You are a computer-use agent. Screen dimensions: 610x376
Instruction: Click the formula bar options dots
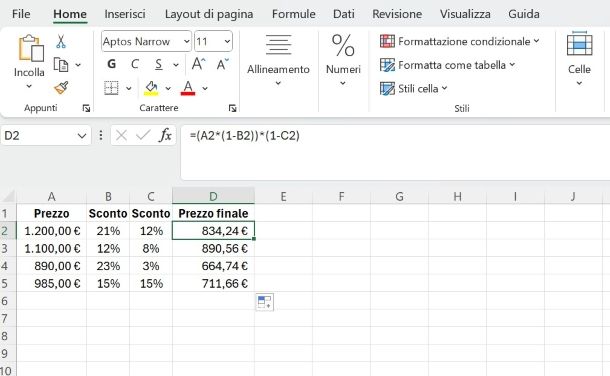click(x=101, y=135)
